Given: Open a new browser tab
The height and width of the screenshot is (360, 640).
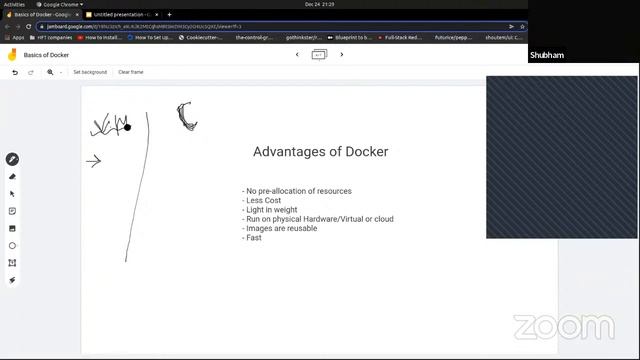Looking at the screenshot, I should tap(169, 15).
